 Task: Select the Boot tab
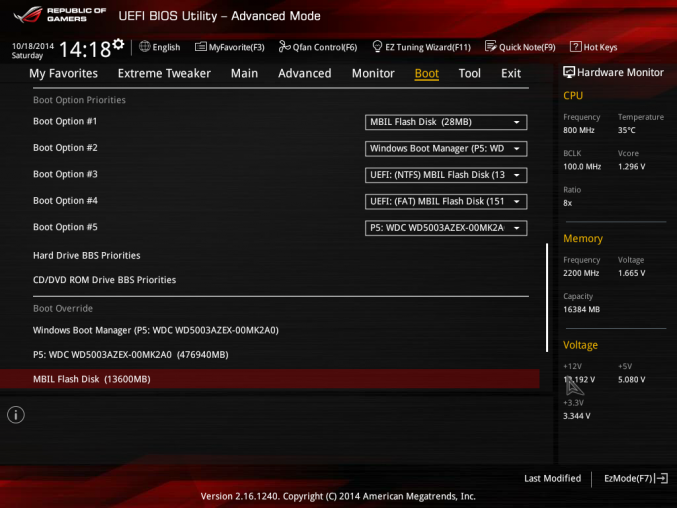(x=427, y=73)
